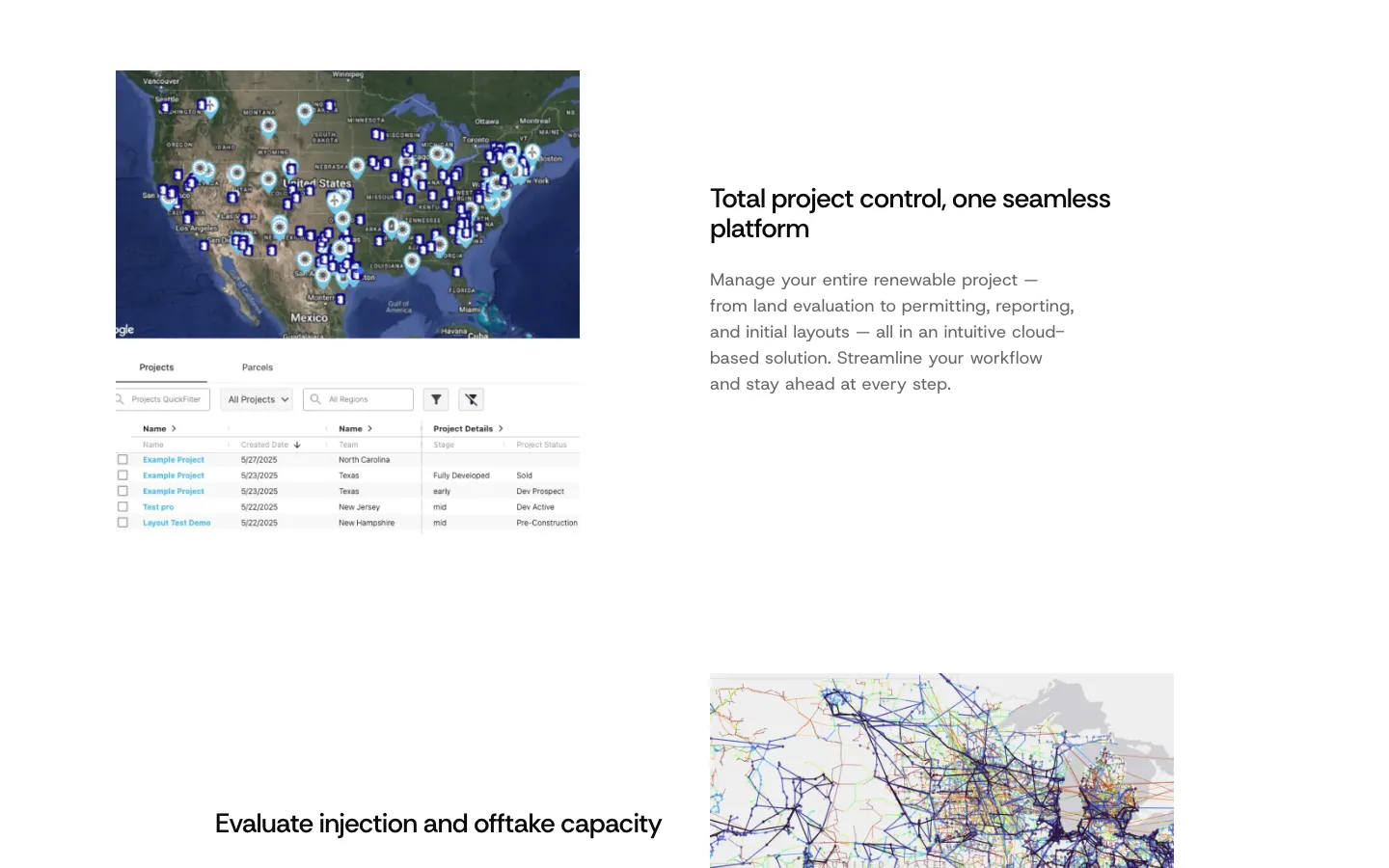Click the New Jersey team cell

point(359,506)
